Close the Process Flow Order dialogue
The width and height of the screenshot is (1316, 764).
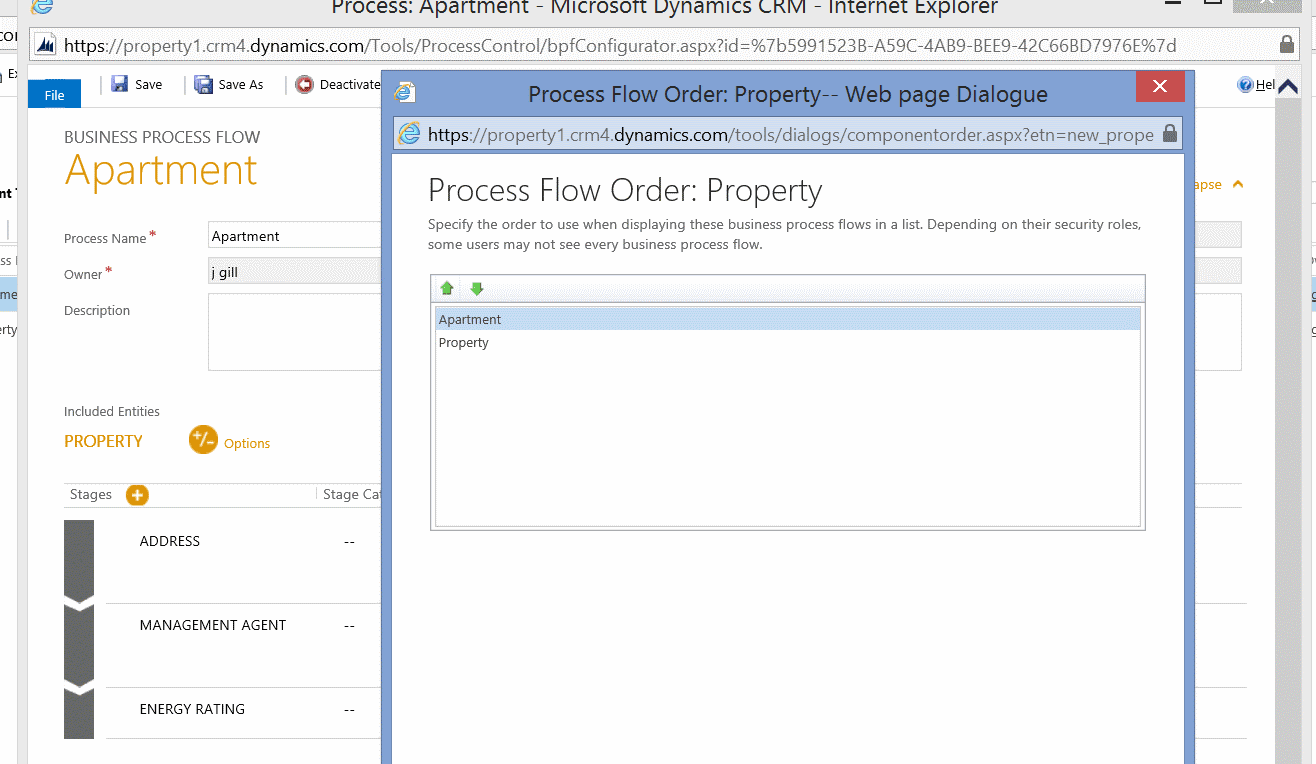[1160, 87]
